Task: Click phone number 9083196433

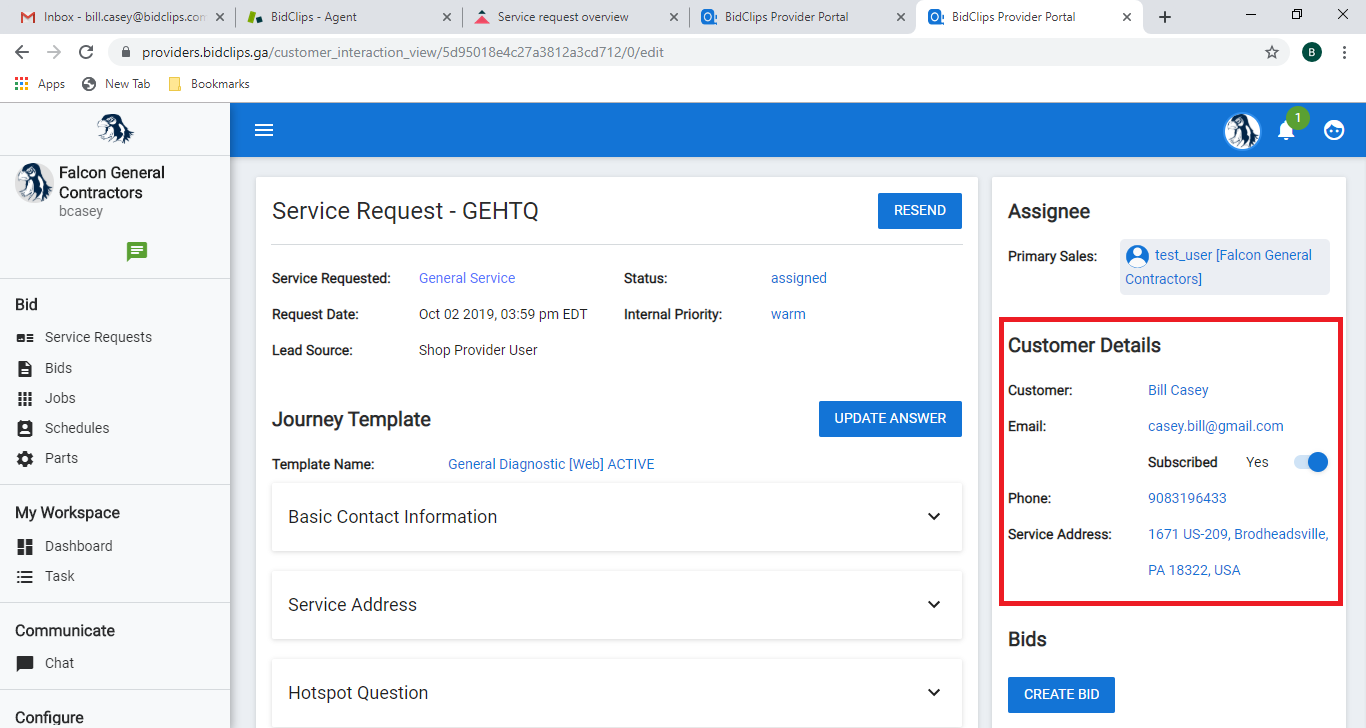Action: (1187, 498)
